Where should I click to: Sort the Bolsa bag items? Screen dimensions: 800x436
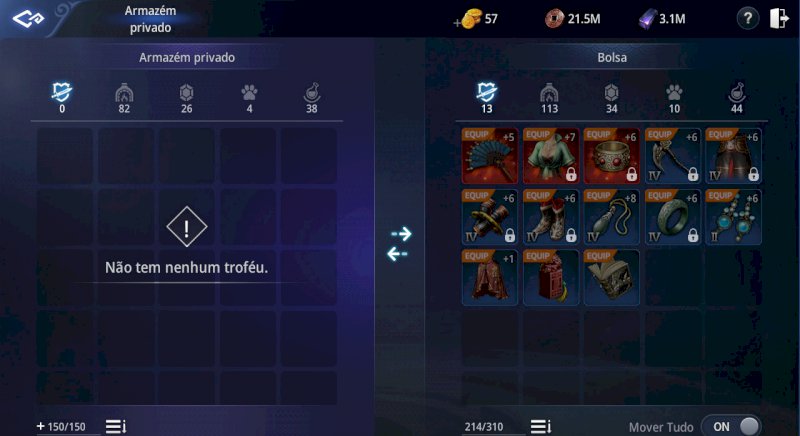(x=541, y=426)
